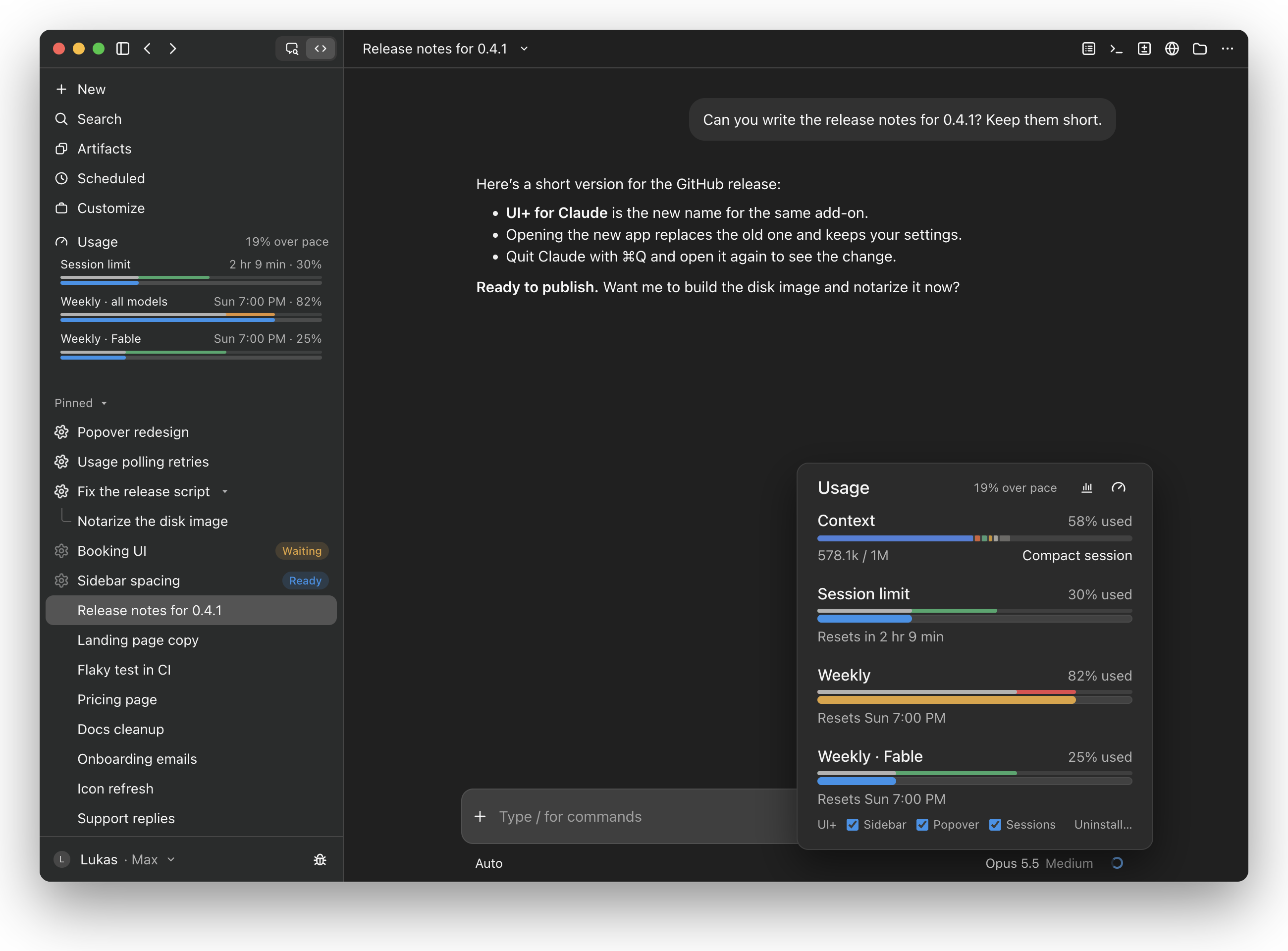Open the Popover redesign session
The image size is (1288, 951).
(191, 432)
